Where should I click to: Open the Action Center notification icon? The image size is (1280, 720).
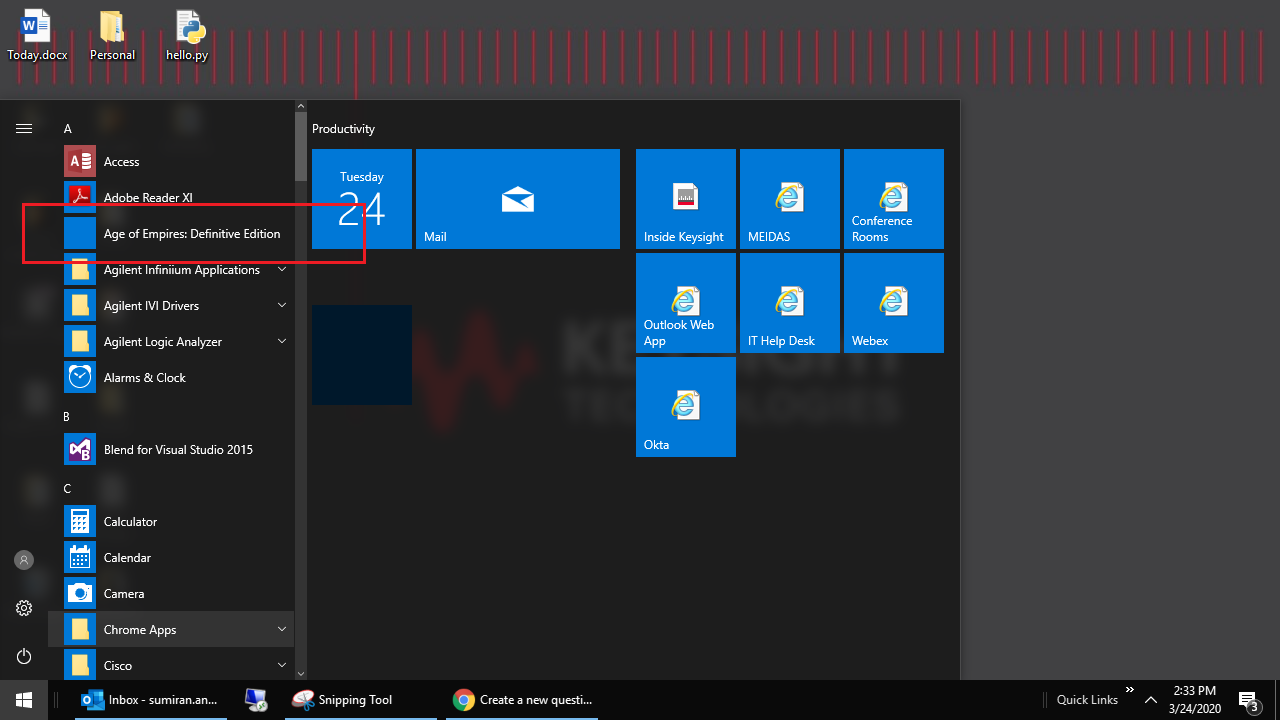pyautogui.click(x=1248, y=700)
